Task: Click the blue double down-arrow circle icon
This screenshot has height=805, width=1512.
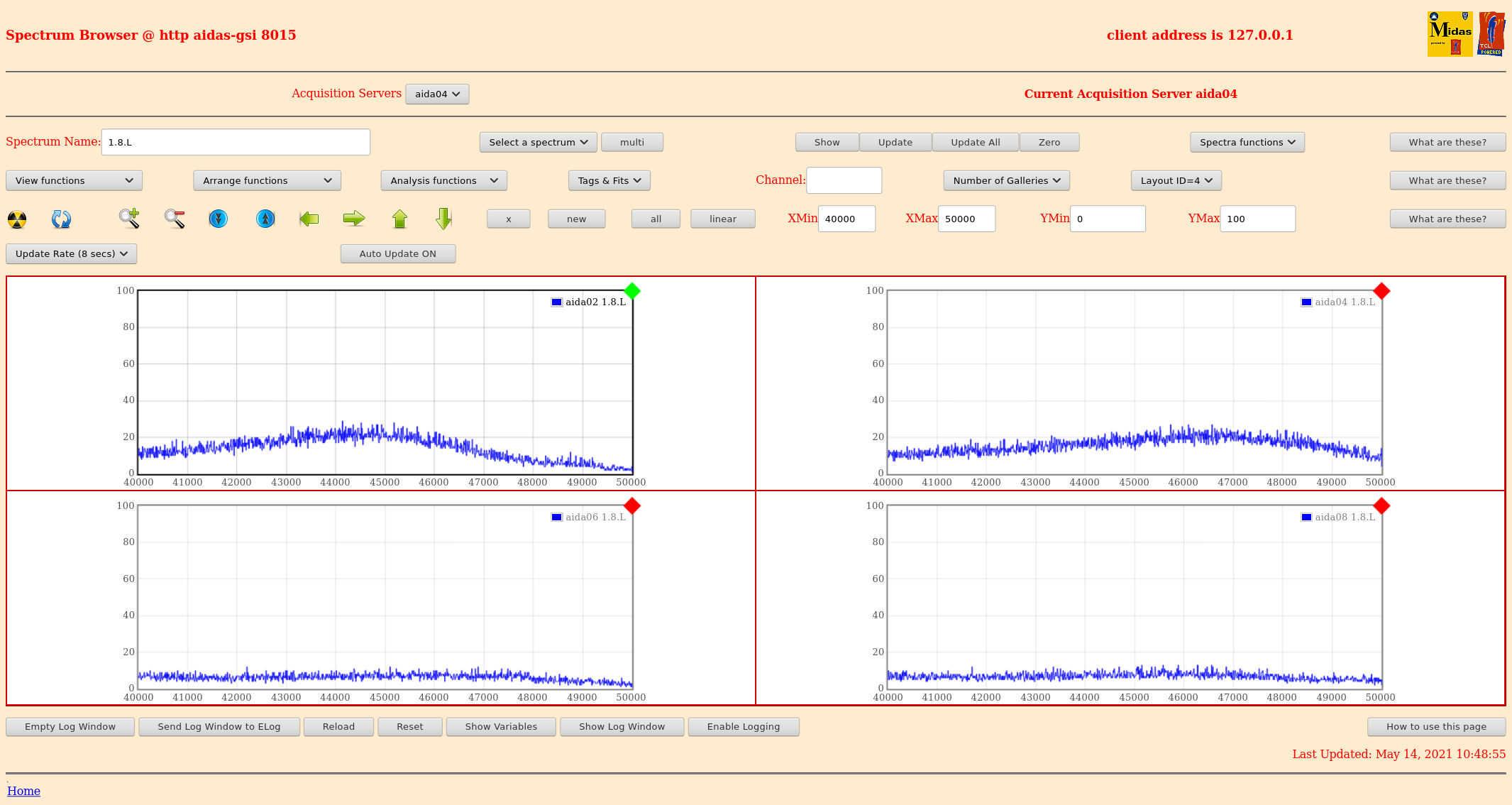Action: [219, 219]
